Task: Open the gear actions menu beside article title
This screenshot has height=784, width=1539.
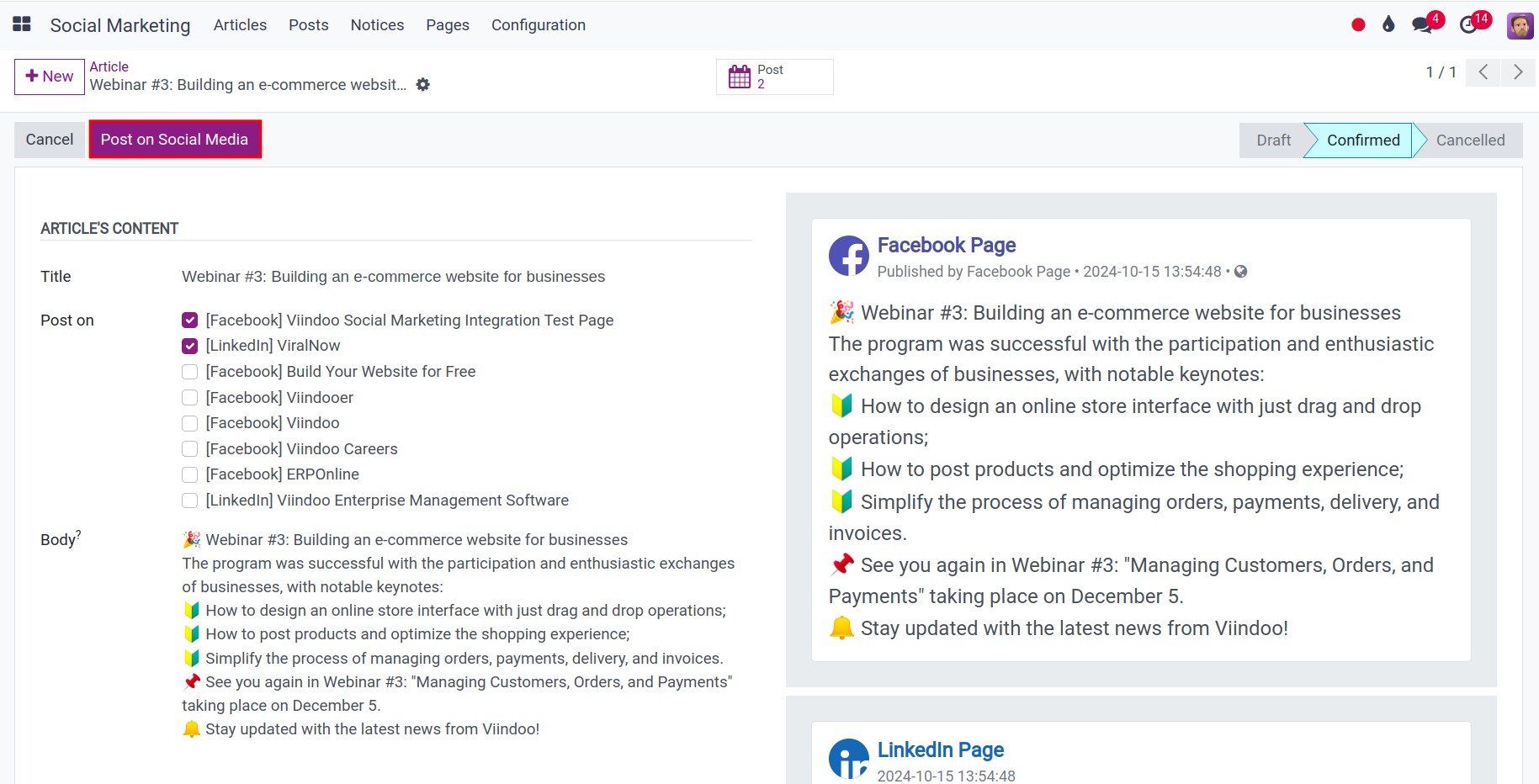Action: point(423,85)
